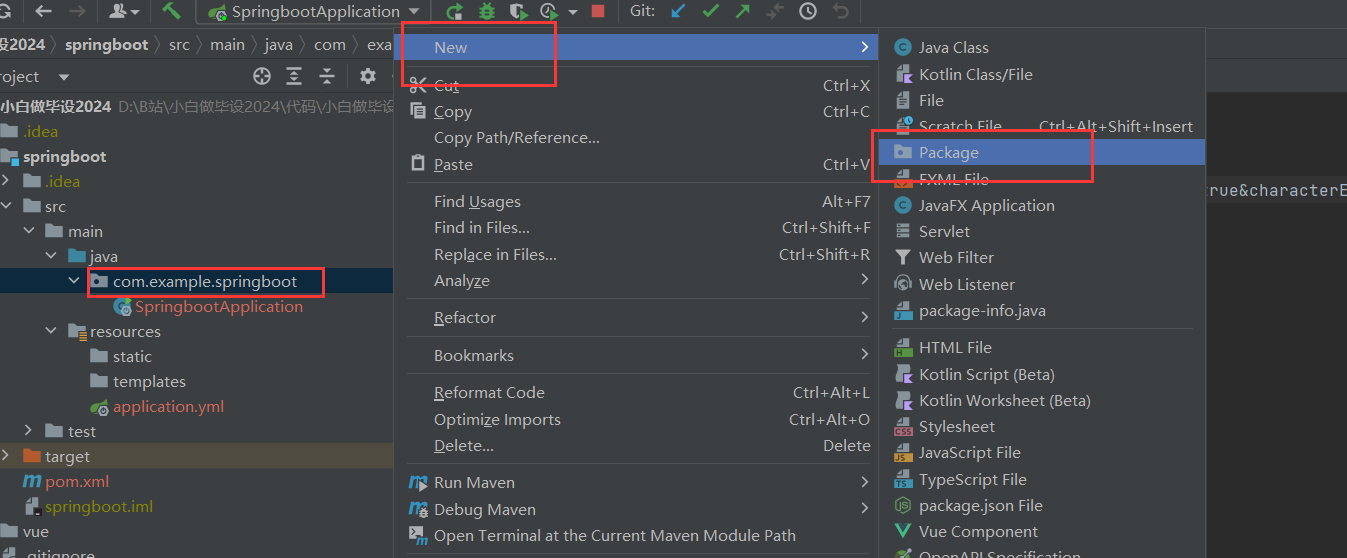The image size is (1347, 558).
Task: Select application.yml file in tree
Action: [x=168, y=406]
